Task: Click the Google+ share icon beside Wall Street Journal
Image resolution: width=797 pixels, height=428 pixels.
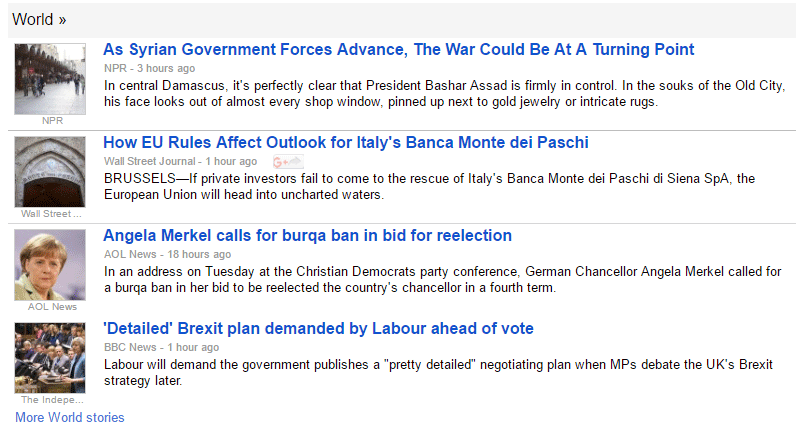Action: click(x=288, y=162)
